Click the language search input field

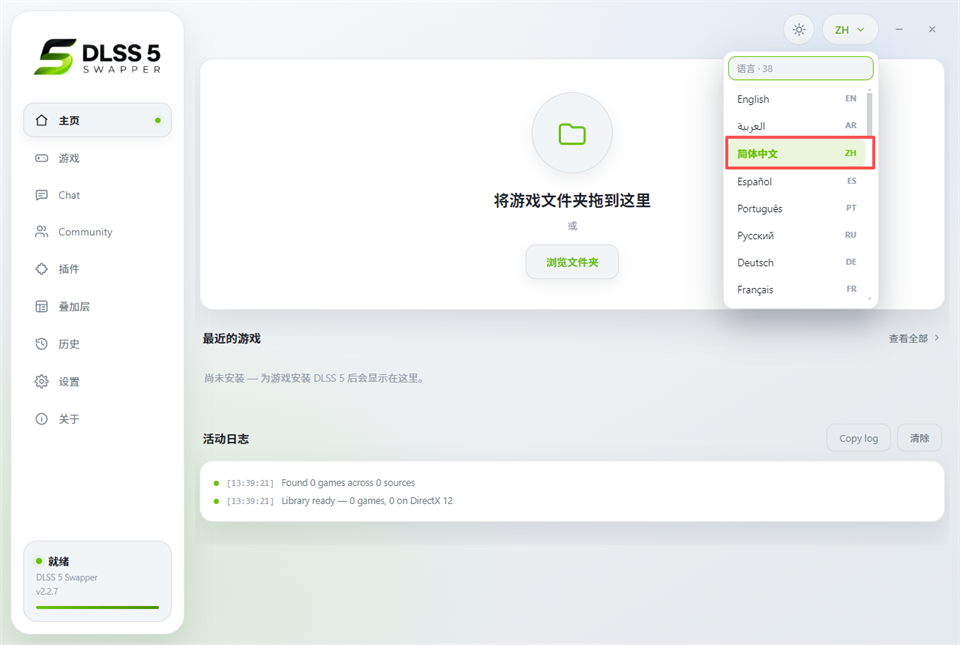click(800, 69)
